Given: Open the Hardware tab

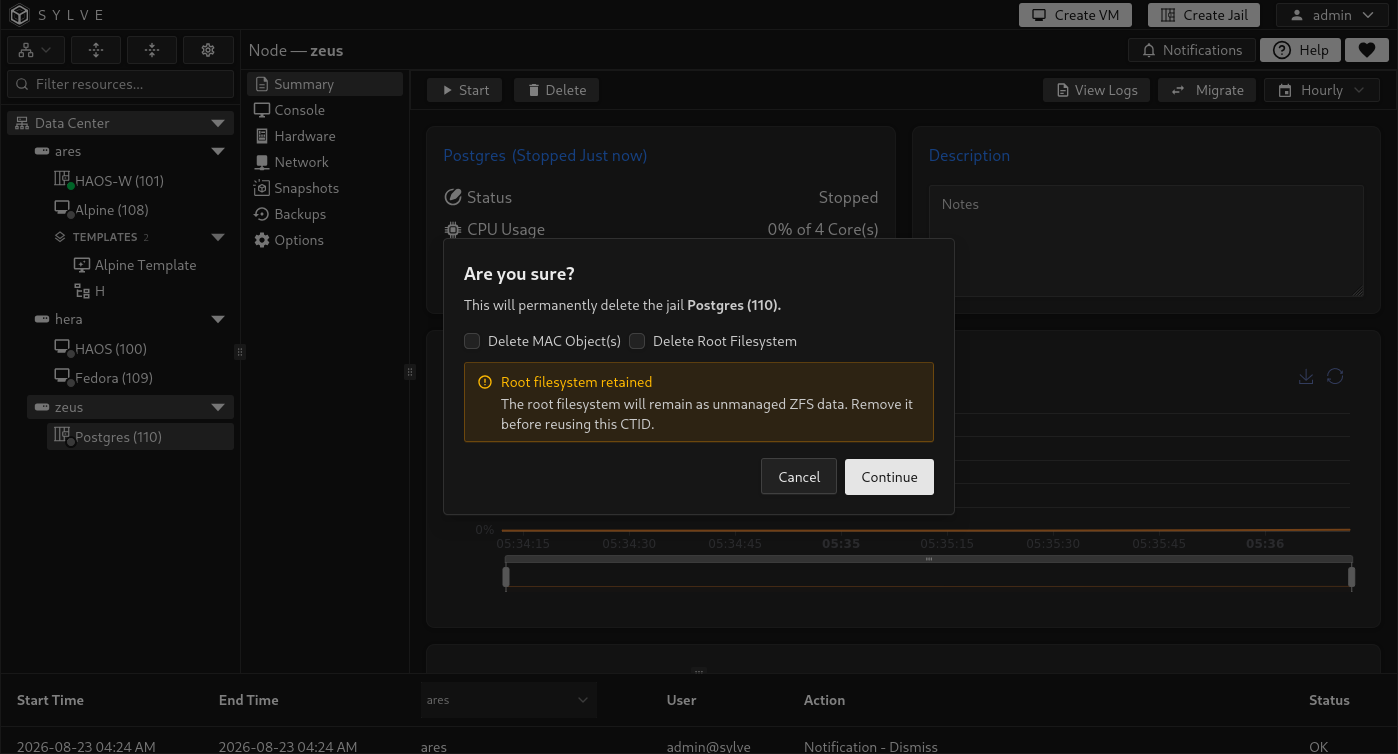Looking at the screenshot, I should pyautogui.click(x=325, y=136).
